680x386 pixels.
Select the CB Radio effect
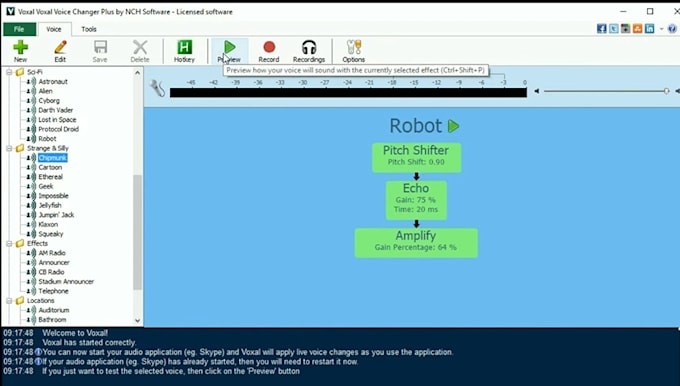click(x=51, y=272)
